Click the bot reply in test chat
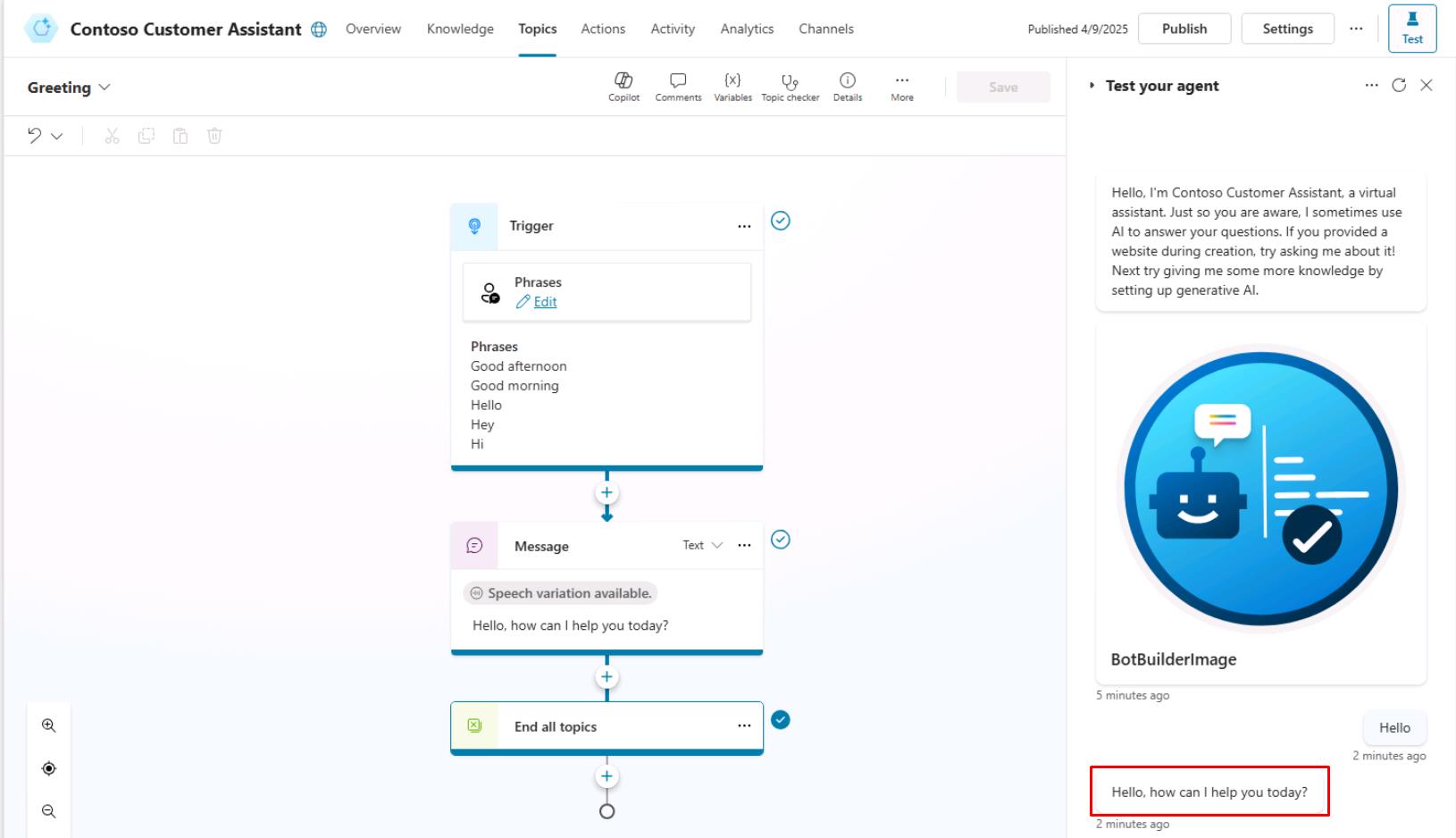Image resolution: width=1456 pixels, height=838 pixels. click(1209, 792)
